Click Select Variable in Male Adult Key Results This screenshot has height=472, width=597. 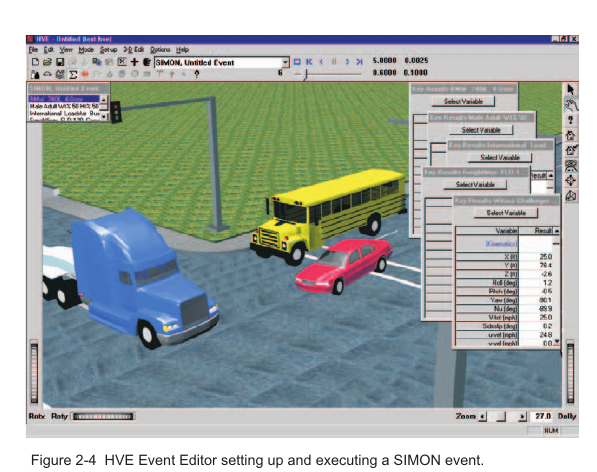tap(481, 130)
